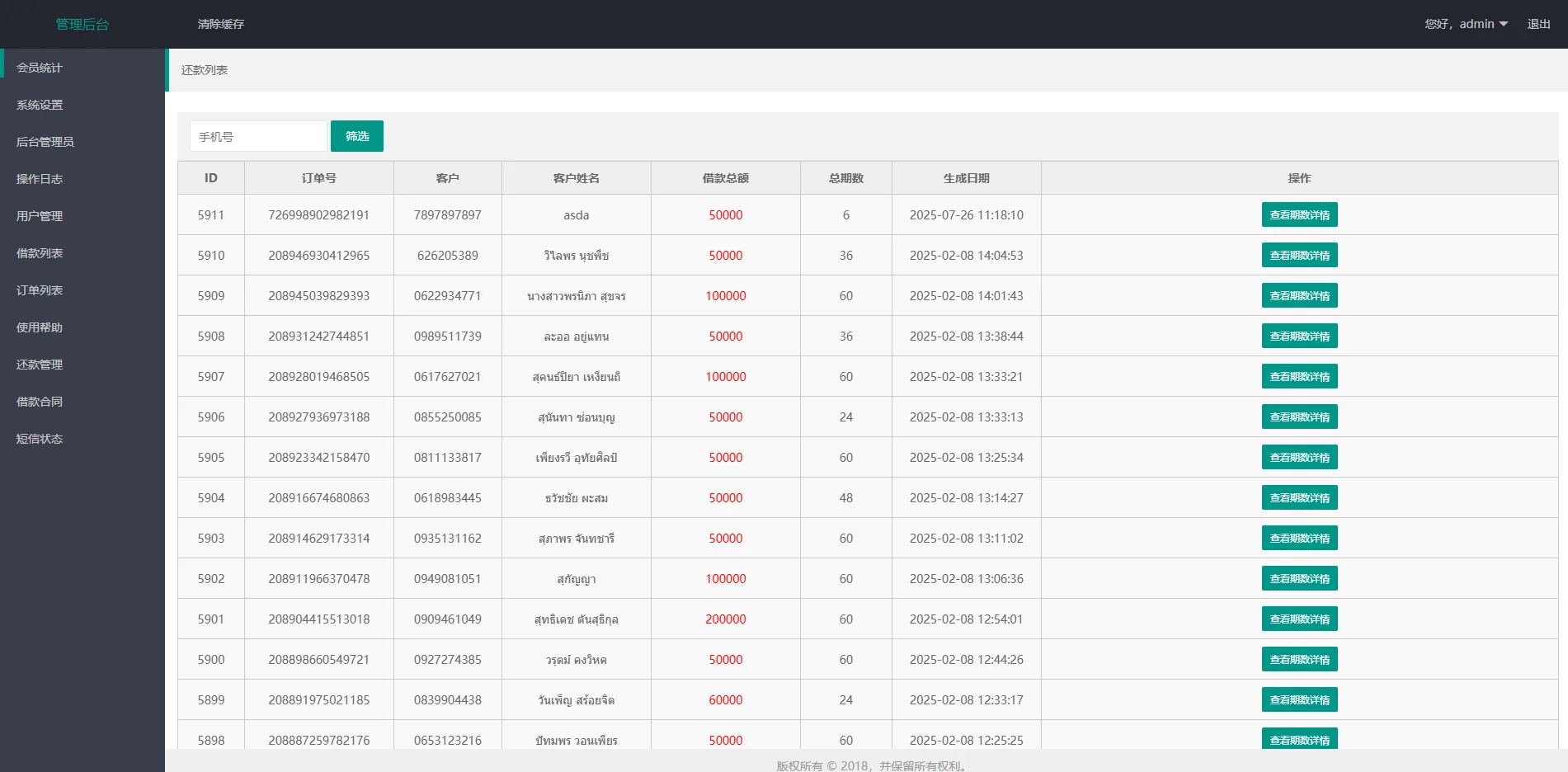The image size is (1568, 772).
Task: Navigate to 用户管理 in sidebar
Action: pos(40,216)
